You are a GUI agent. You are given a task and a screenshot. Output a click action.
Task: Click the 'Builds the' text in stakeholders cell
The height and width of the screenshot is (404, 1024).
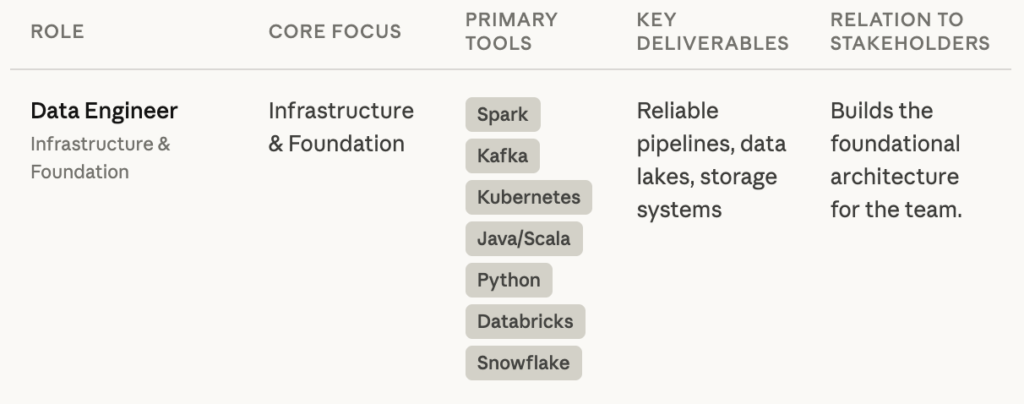click(881, 110)
